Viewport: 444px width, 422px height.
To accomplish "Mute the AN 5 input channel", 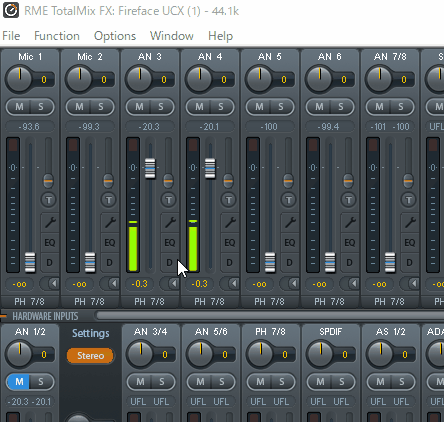I will 259,107.
